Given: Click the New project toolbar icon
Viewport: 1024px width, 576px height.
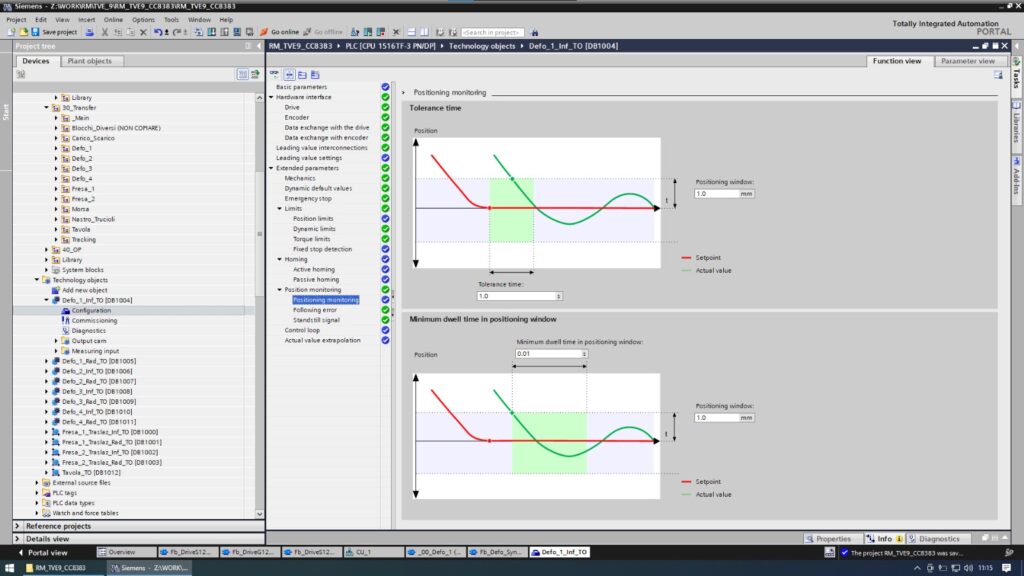Looking at the screenshot, I should tap(11, 32).
